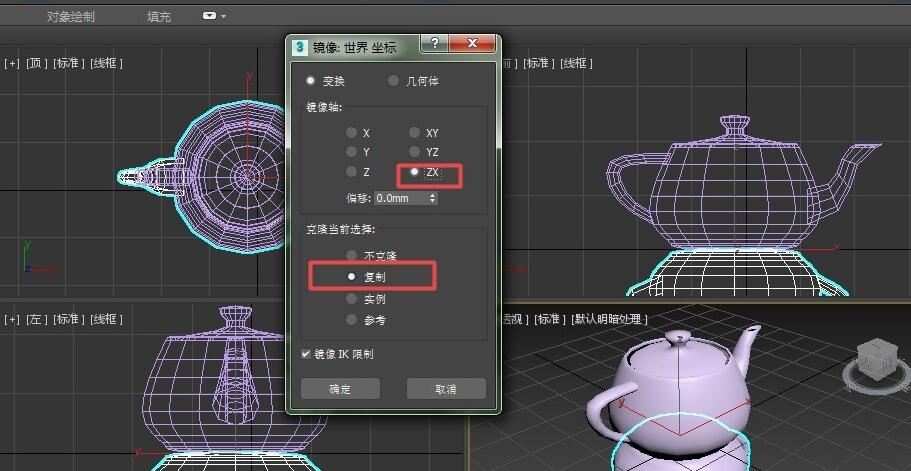
Task: Open the [+] menu of the left viewport
Action: pos(12,319)
